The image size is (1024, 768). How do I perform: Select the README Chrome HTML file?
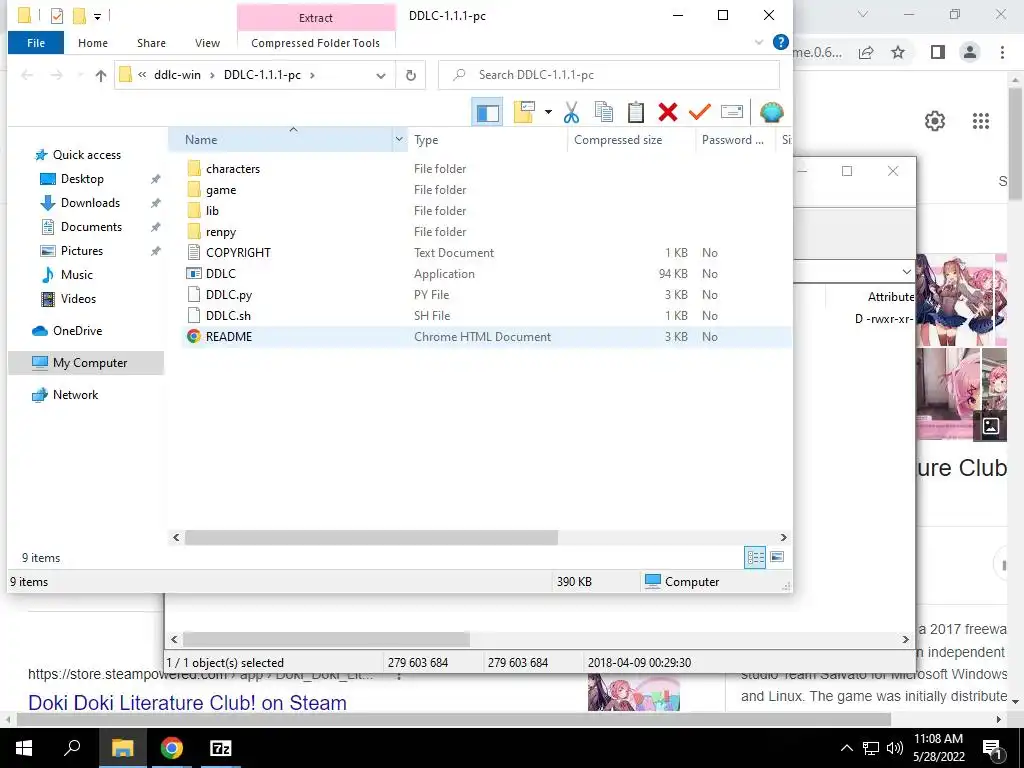pyautogui.click(x=486, y=336)
